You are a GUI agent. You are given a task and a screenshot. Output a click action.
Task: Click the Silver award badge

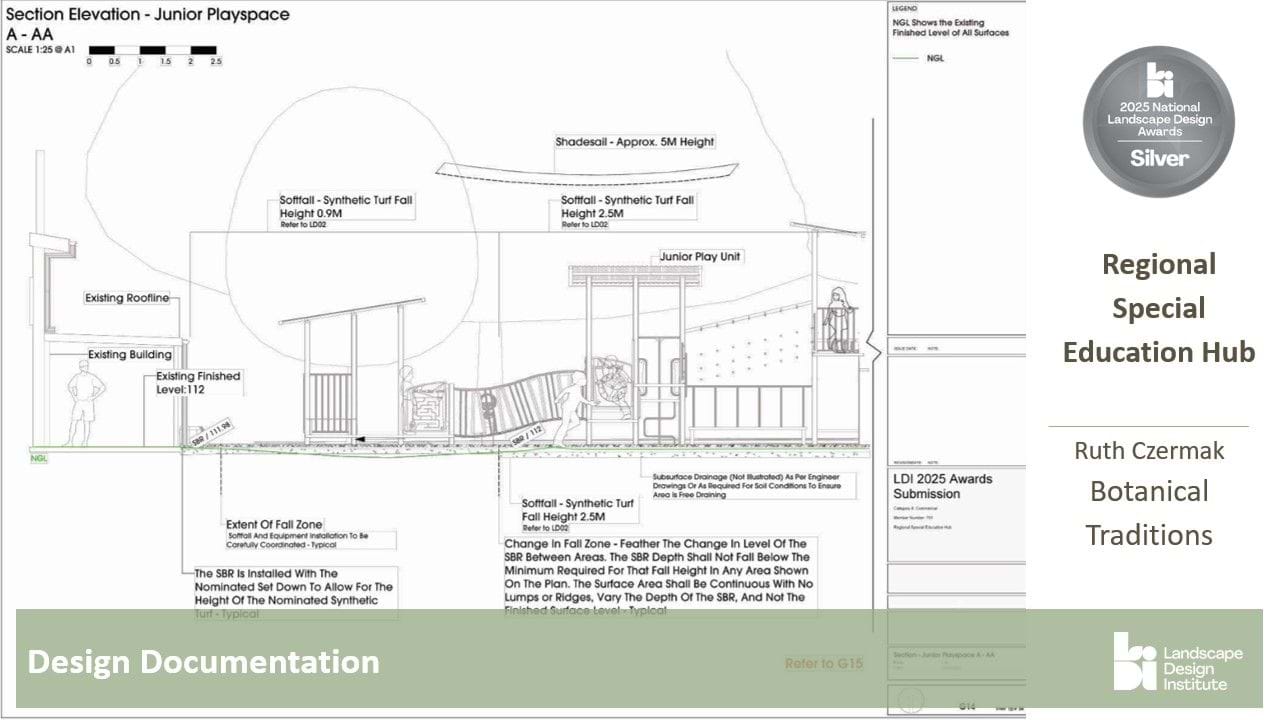(x=1158, y=122)
